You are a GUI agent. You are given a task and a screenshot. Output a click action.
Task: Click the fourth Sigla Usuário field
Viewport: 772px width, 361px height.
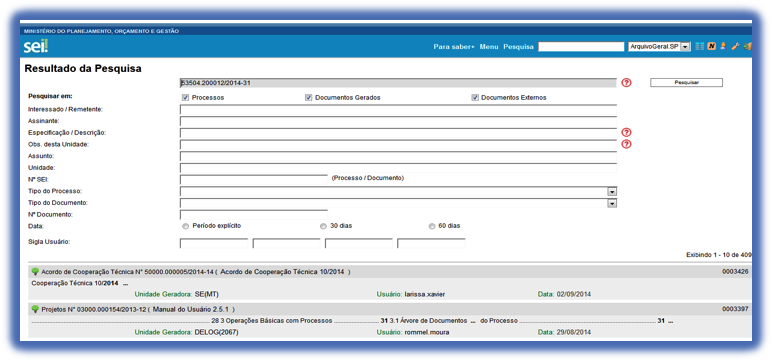(431, 243)
